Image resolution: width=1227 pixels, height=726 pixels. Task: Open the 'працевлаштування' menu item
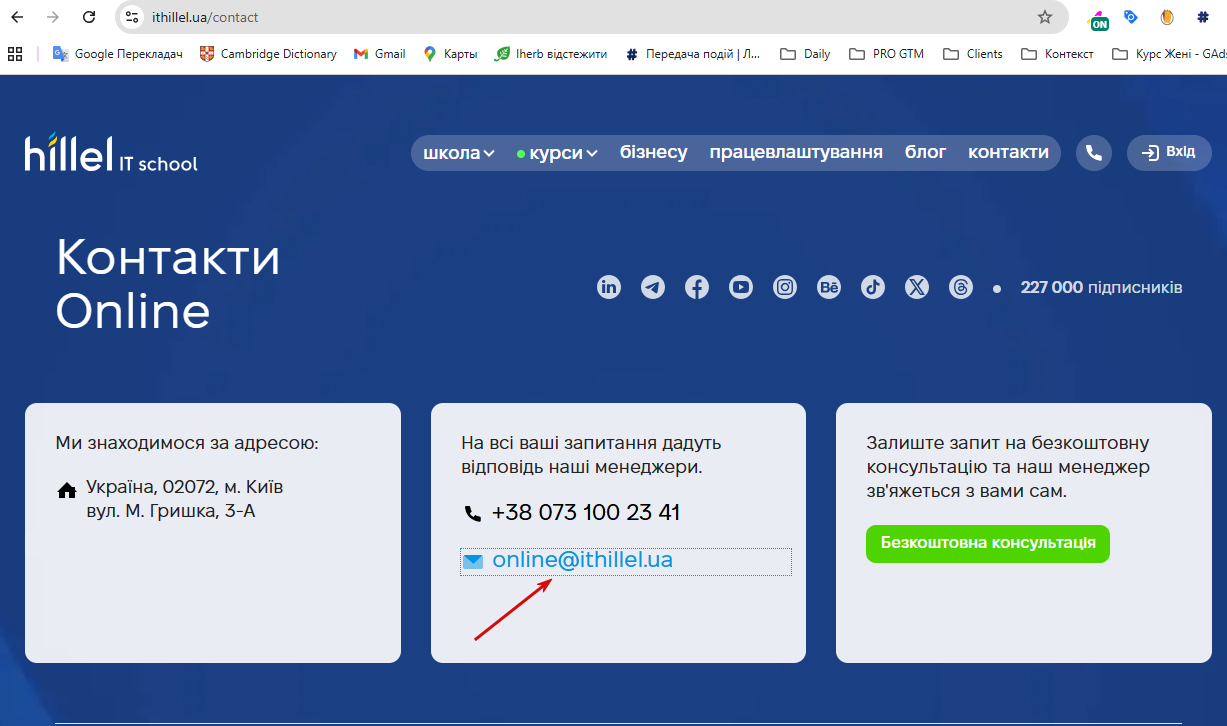click(796, 152)
